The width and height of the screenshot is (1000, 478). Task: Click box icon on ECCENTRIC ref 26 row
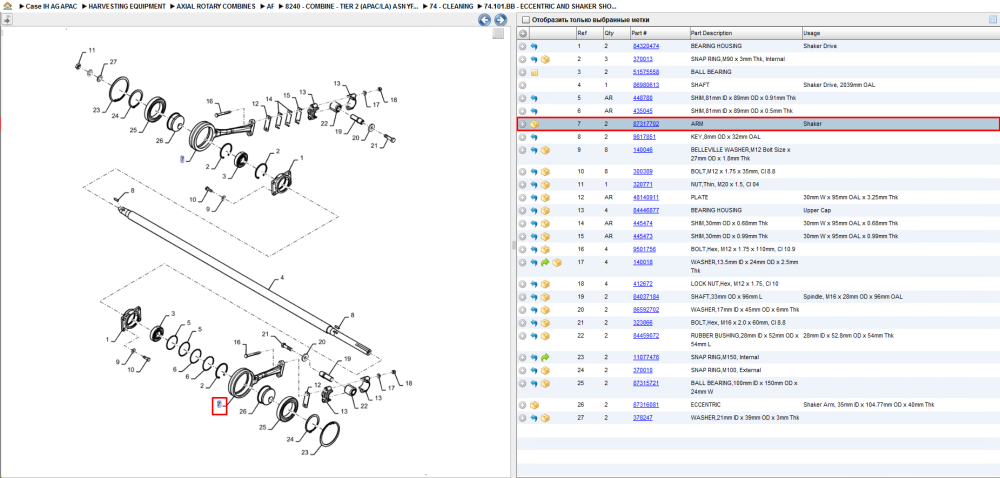[534, 405]
